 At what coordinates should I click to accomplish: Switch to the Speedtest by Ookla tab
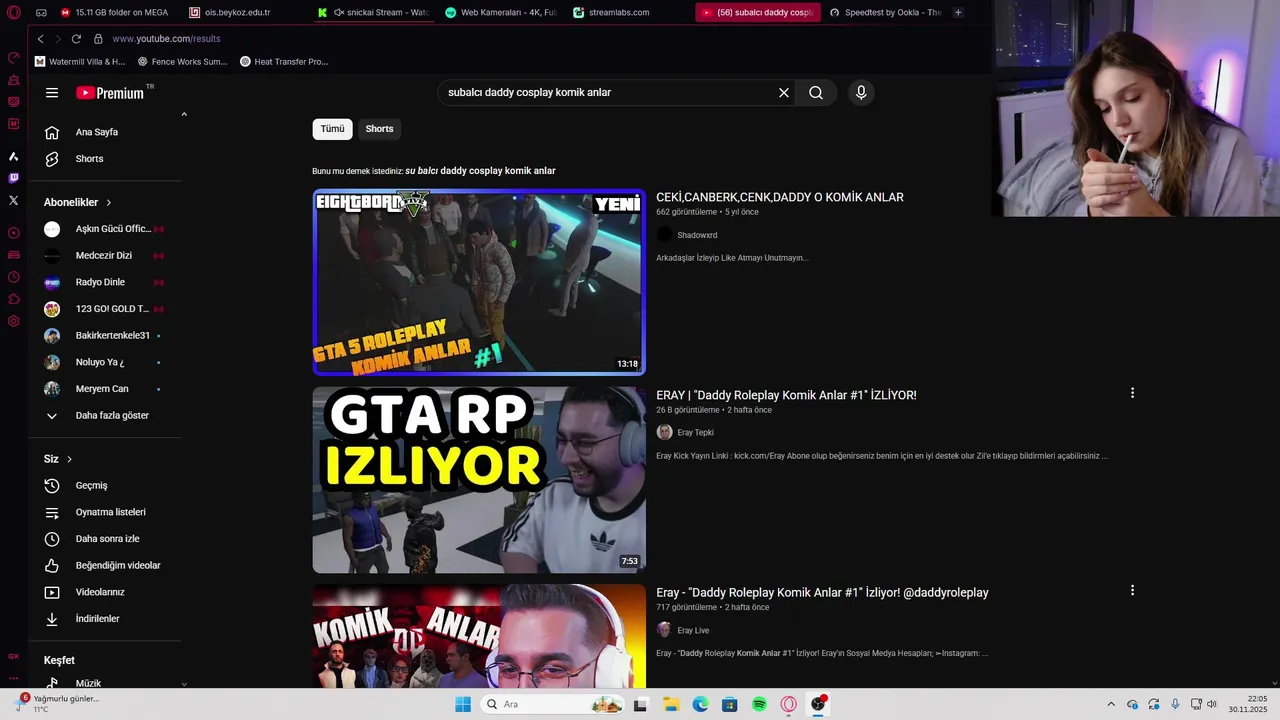tap(885, 13)
